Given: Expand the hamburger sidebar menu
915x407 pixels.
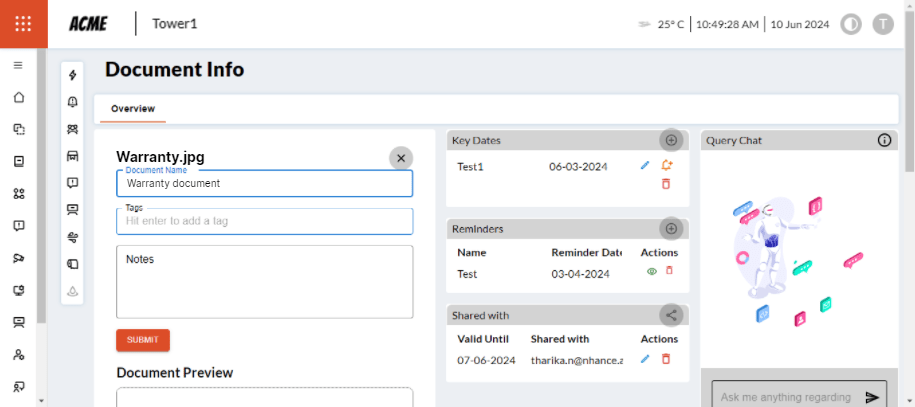Looking at the screenshot, I should tap(18, 65).
